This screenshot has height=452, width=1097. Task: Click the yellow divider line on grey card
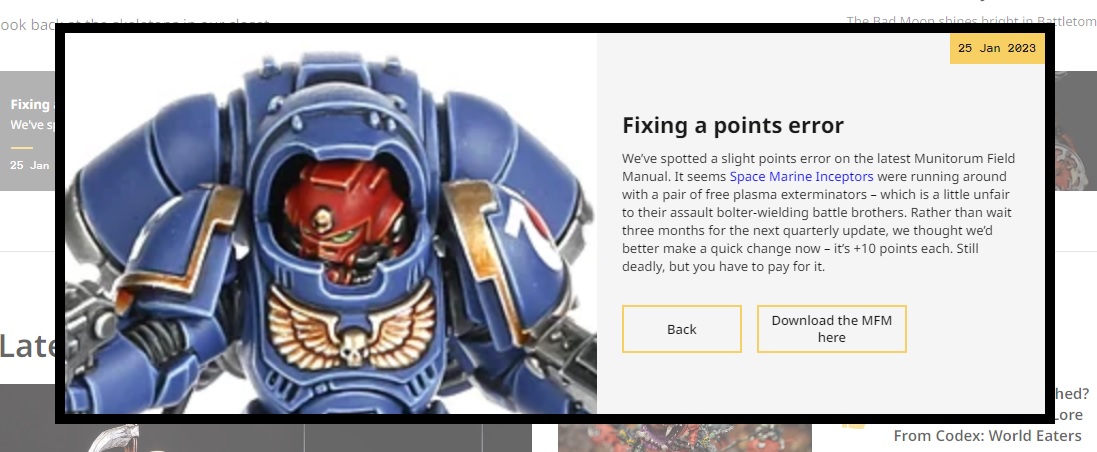click(x=22, y=148)
